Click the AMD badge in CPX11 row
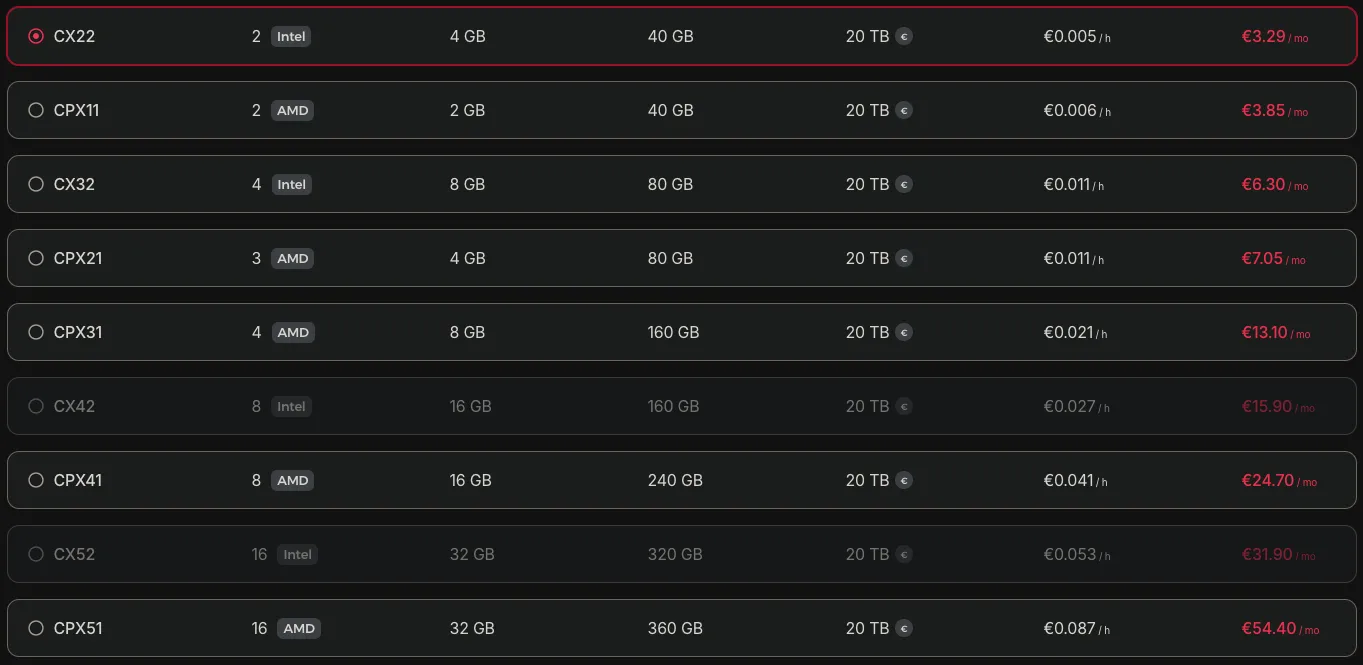Image resolution: width=1363 pixels, height=665 pixels. click(292, 110)
